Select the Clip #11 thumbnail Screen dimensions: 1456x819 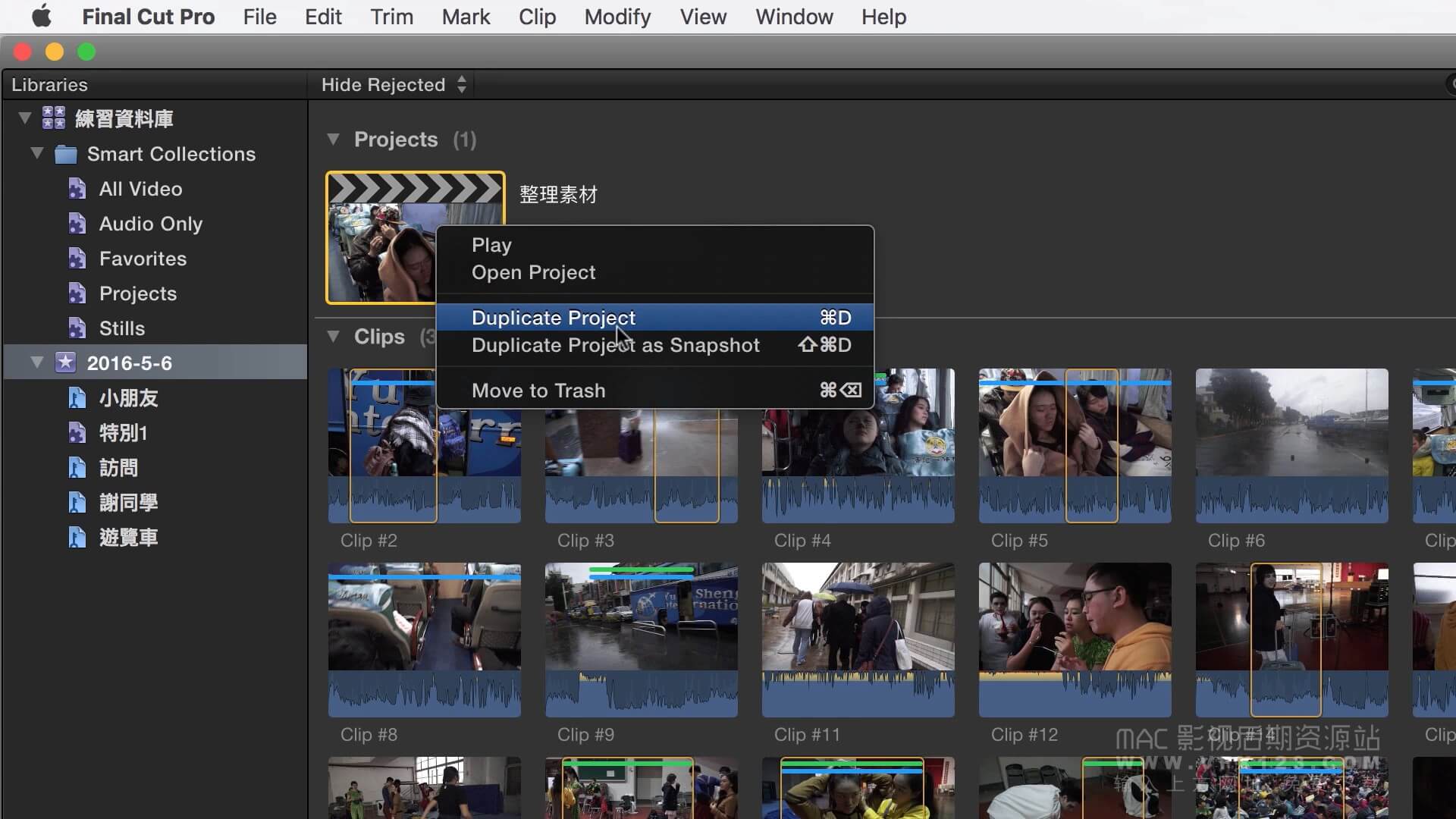(x=858, y=640)
